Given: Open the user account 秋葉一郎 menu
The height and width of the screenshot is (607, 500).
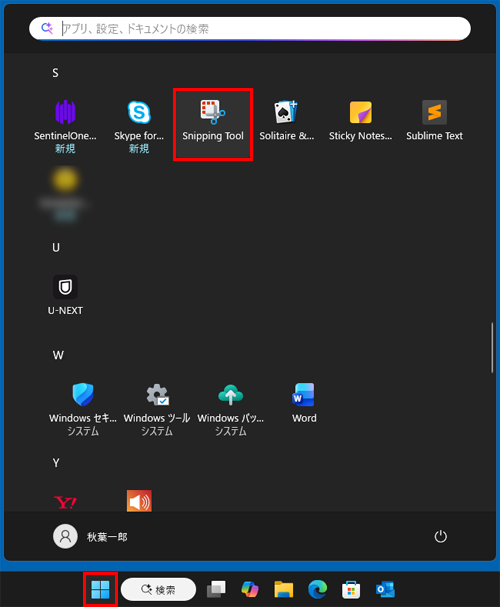Looking at the screenshot, I should click(90, 537).
